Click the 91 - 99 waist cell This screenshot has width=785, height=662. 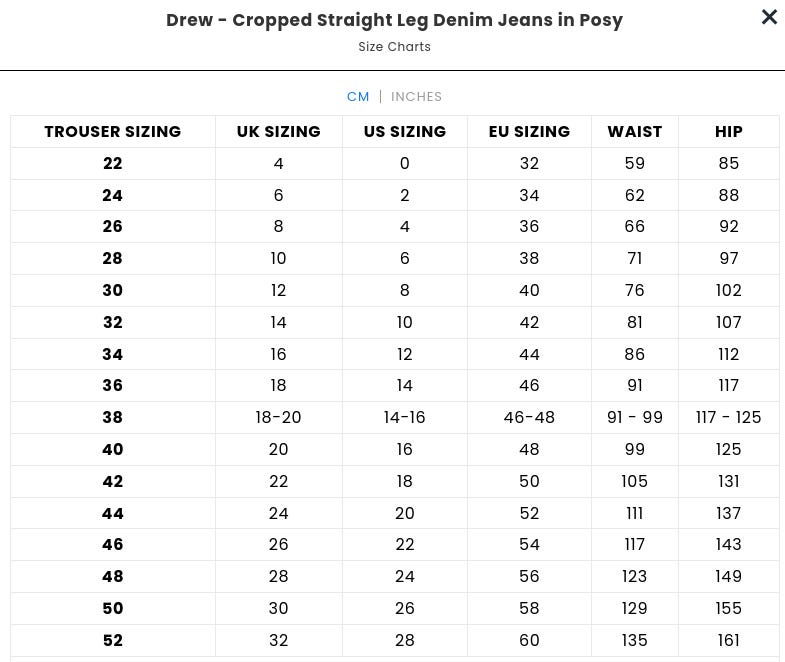635,418
